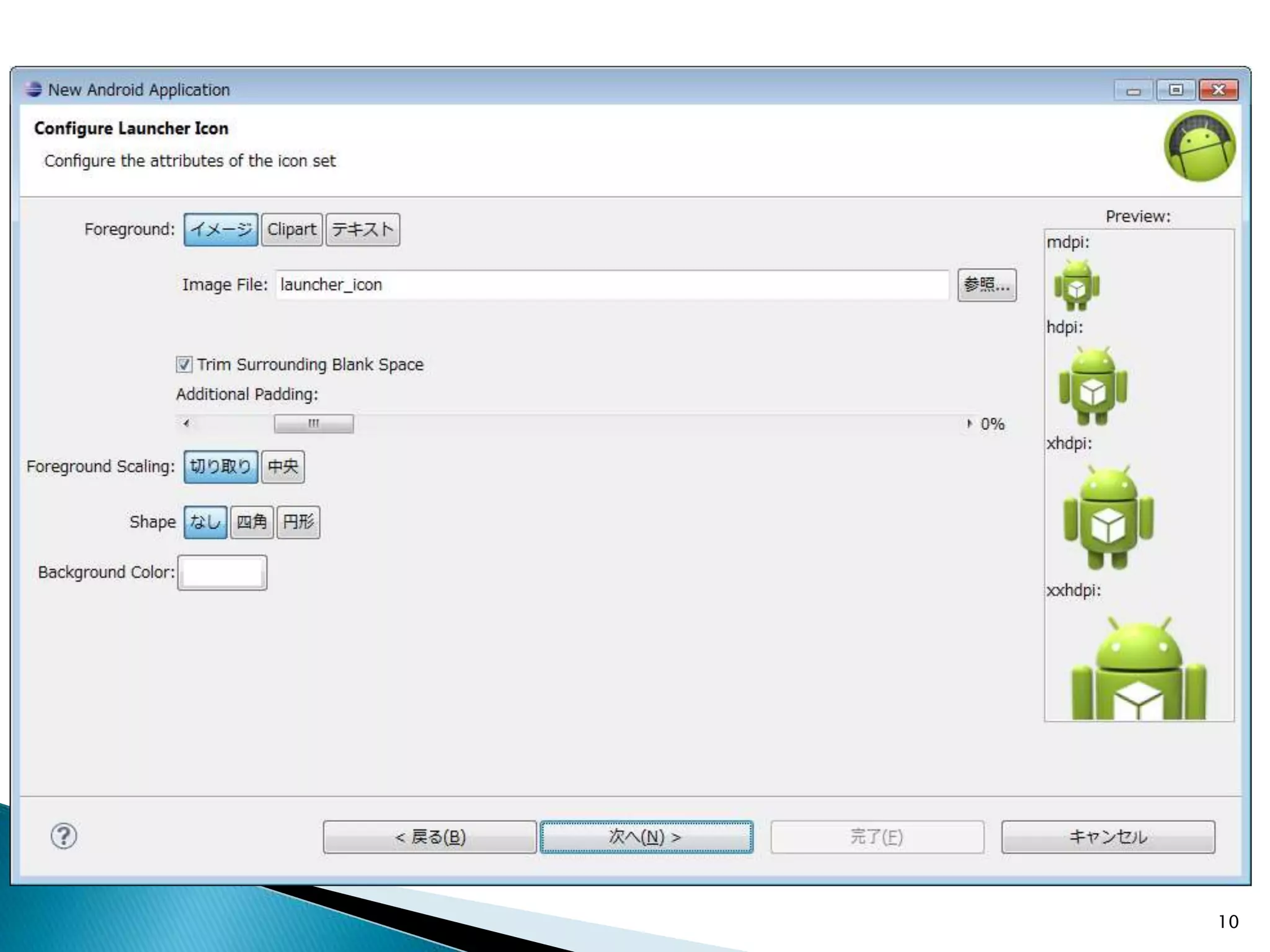Choose 中央 foreground scaling
This screenshot has height=952, width=1270.
(283, 467)
